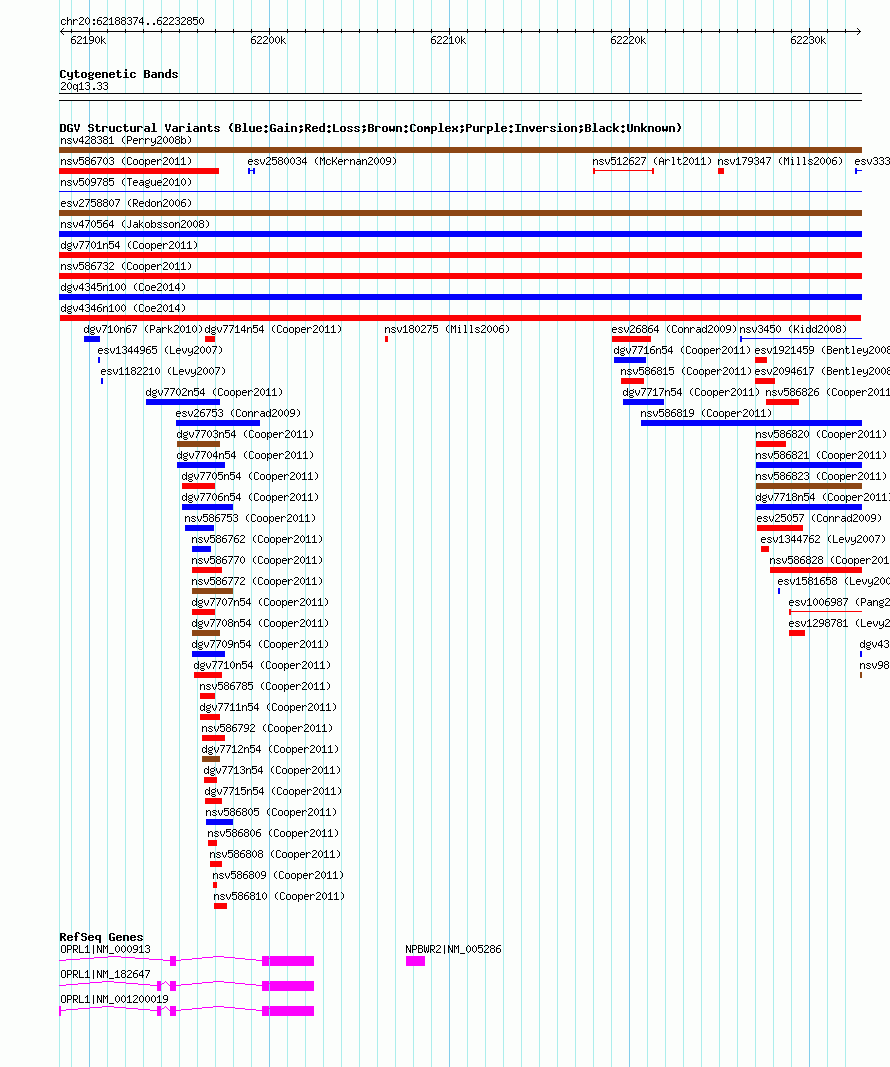Select the dgv7714n54 (Cooper2011) variant label
Screen dimensions: 890x1067
(273, 329)
